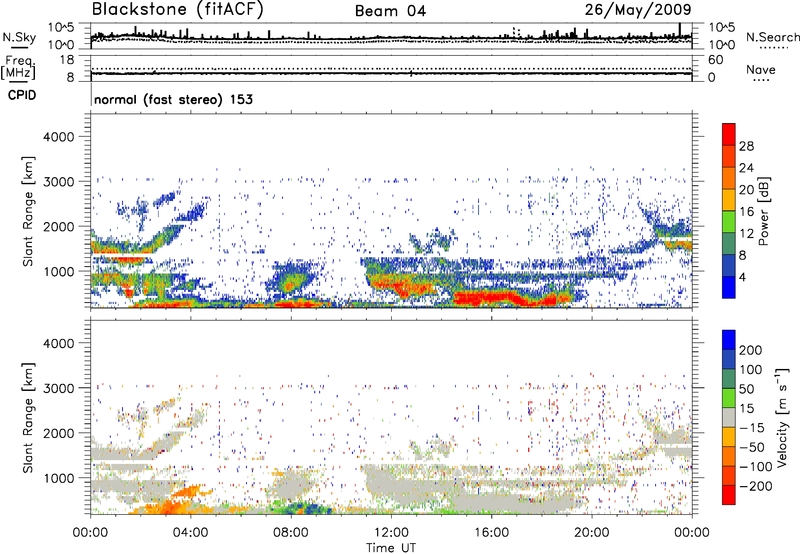Click the 'Beam 04' heading
The height and width of the screenshot is (554, 800).
[390, 11]
